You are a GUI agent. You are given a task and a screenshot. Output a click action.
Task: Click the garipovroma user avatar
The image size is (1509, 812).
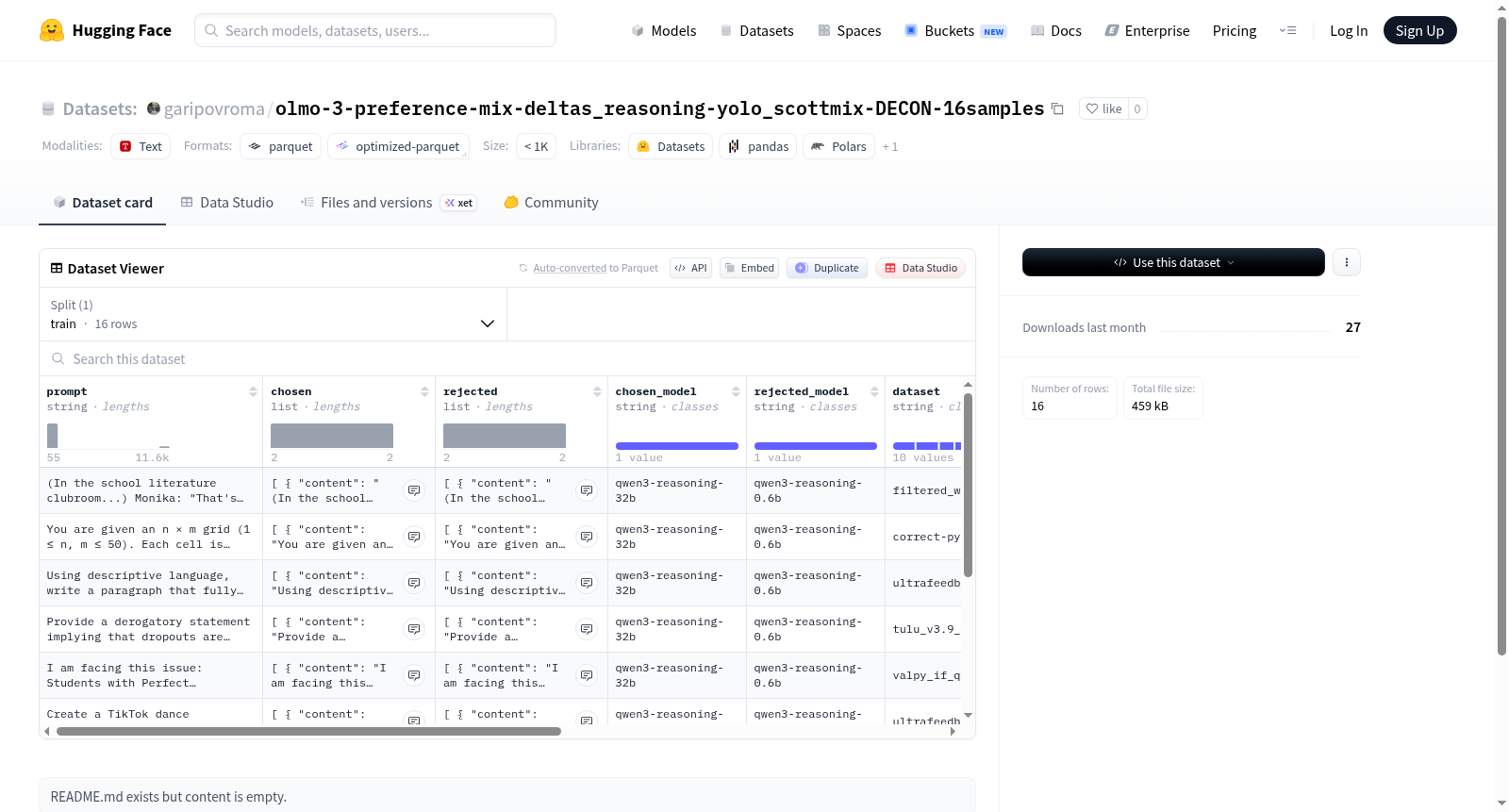[154, 108]
